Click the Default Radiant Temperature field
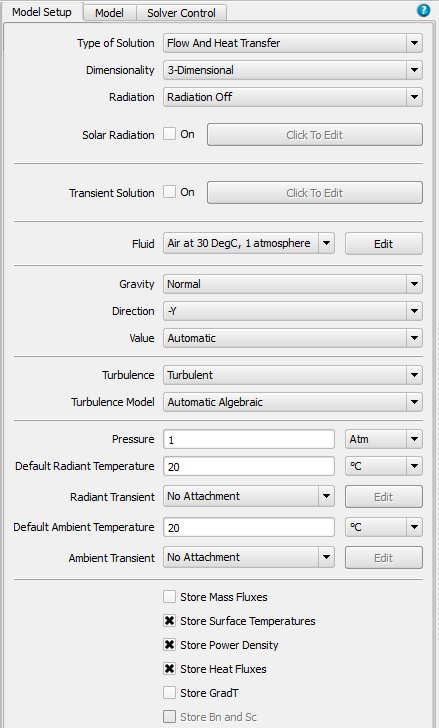Screen dimensions: 439x728 click(x=249, y=466)
